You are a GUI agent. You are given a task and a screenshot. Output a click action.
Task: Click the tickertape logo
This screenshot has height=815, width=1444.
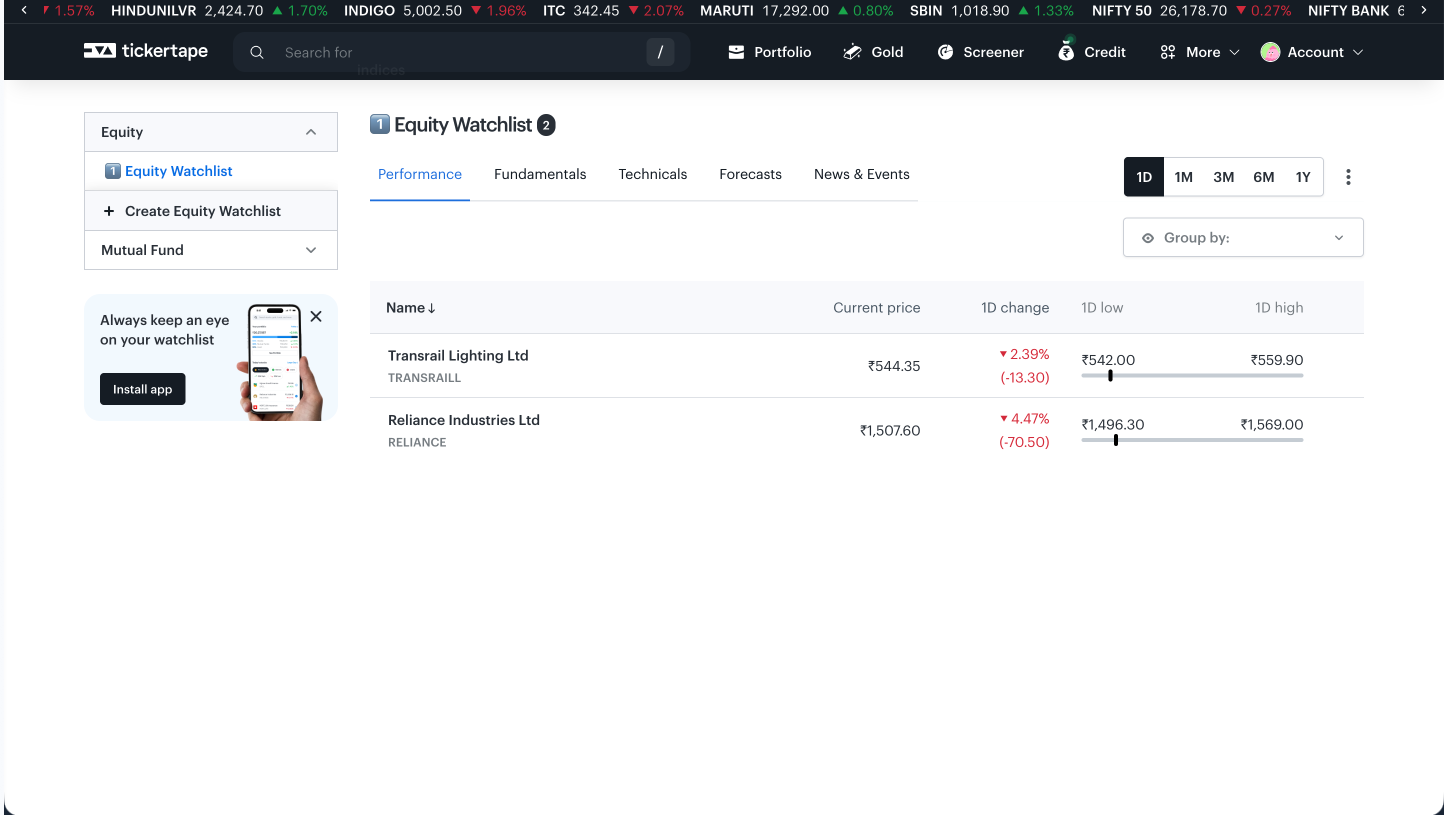146,52
